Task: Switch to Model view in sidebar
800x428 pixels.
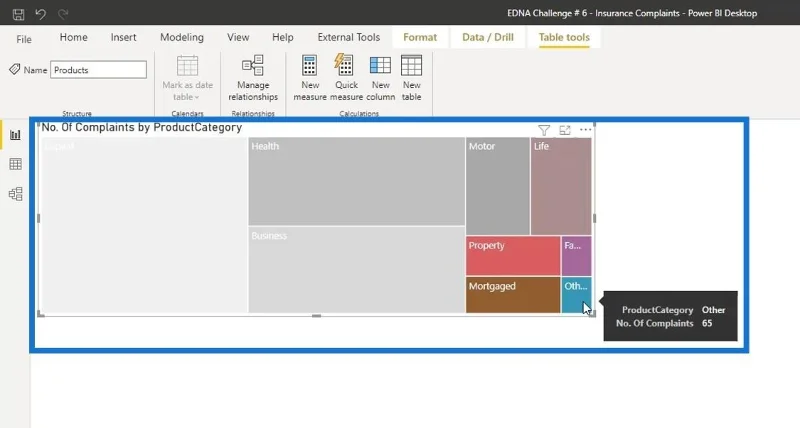Action: [15, 194]
